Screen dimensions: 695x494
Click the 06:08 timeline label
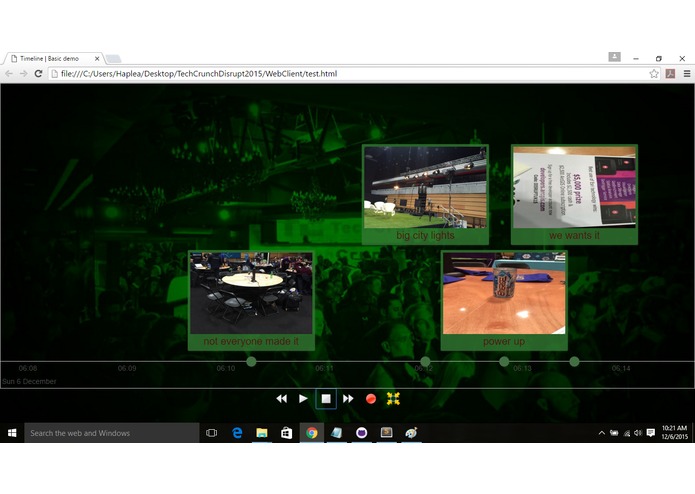[28, 368]
